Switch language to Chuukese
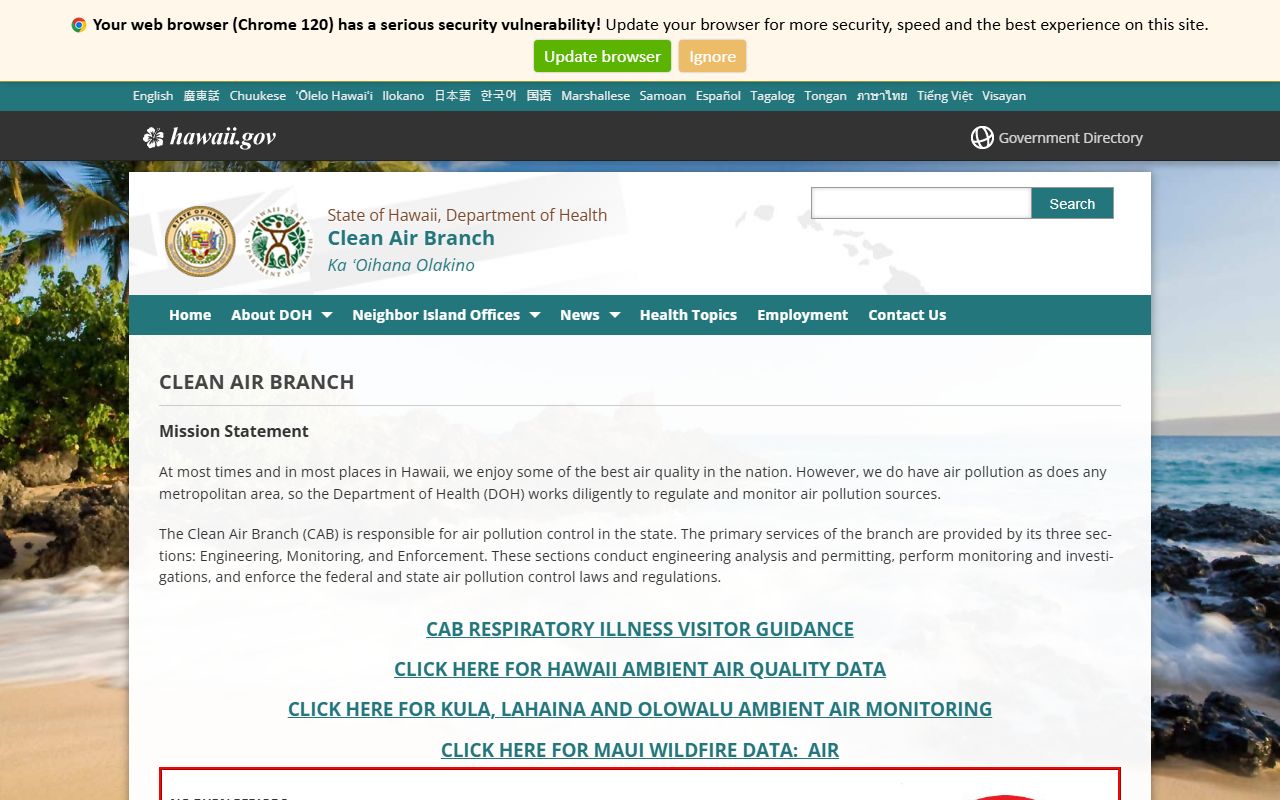The height and width of the screenshot is (800, 1280). (x=258, y=96)
